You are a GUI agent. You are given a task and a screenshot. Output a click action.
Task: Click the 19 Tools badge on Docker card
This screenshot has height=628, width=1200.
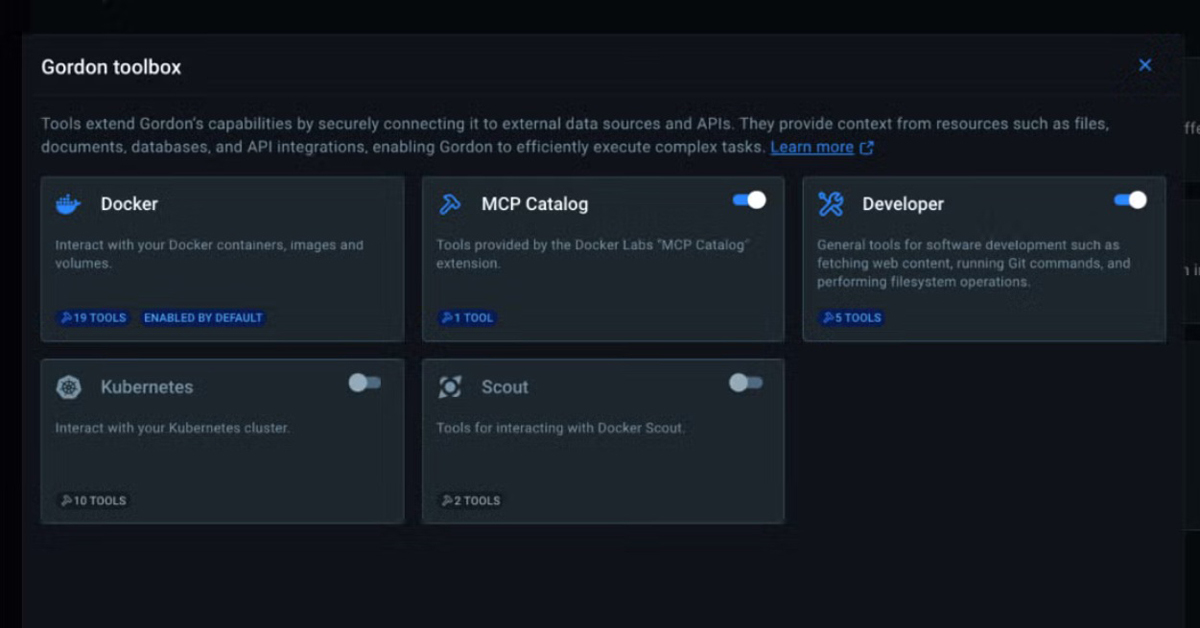[x=93, y=318]
